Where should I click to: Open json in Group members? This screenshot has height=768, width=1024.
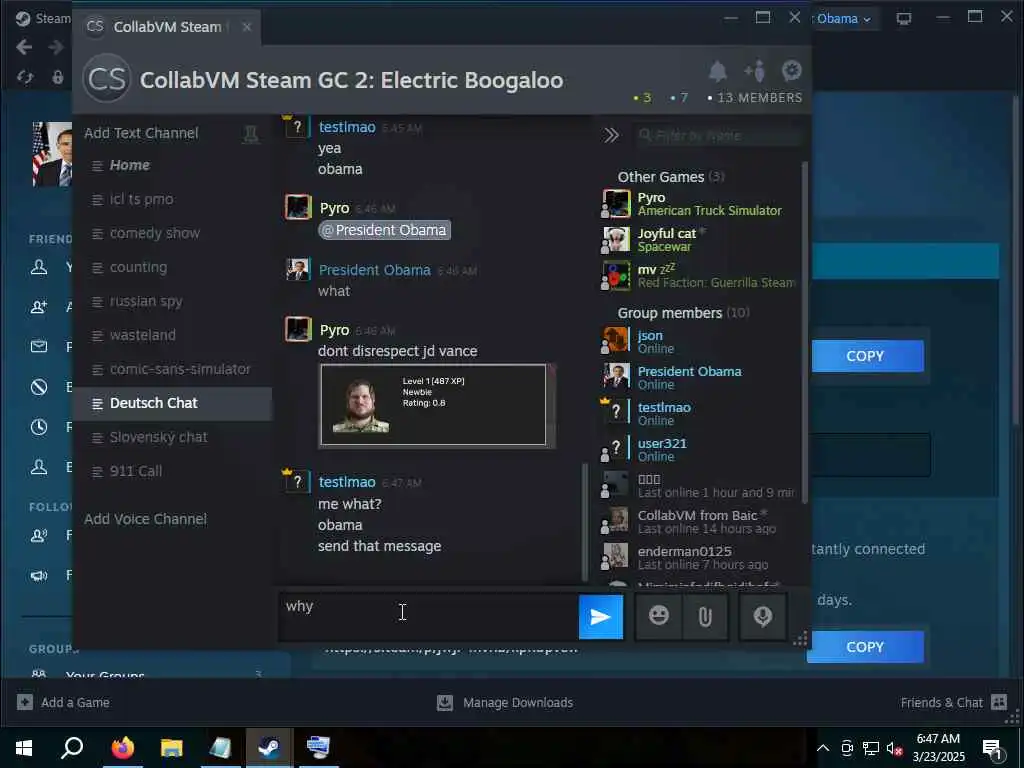coord(700,342)
